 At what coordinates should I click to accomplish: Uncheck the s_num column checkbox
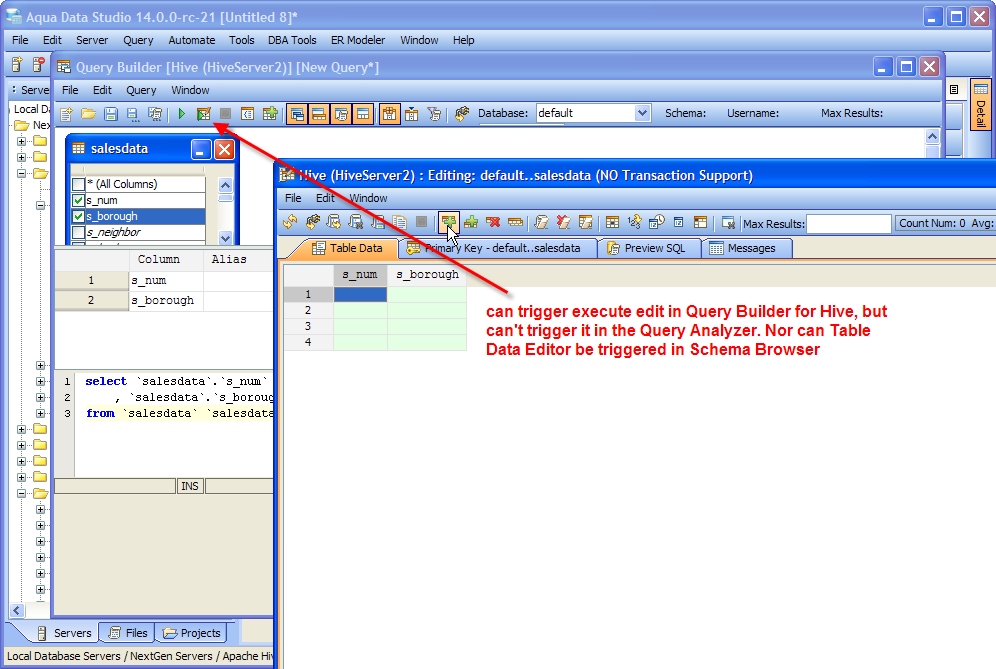79,200
